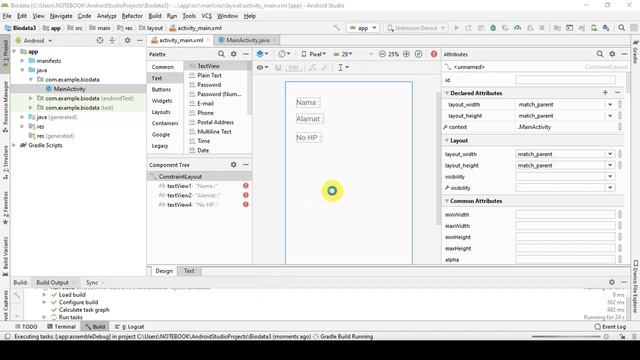This screenshot has height=360, width=640.
Task: Open Android project view dropdown
Action: 34,41
